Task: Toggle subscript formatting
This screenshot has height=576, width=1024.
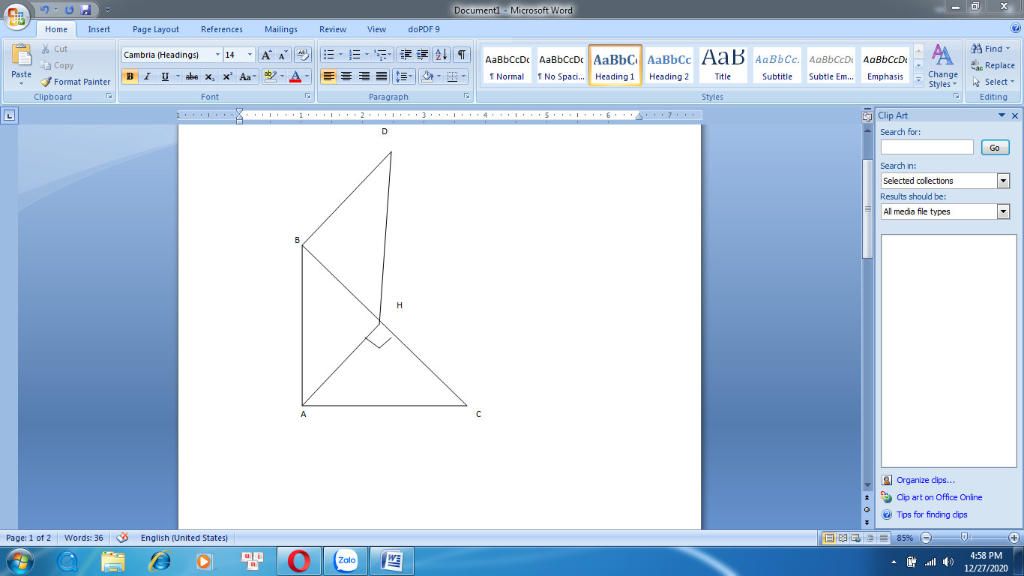Action: [x=209, y=76]
